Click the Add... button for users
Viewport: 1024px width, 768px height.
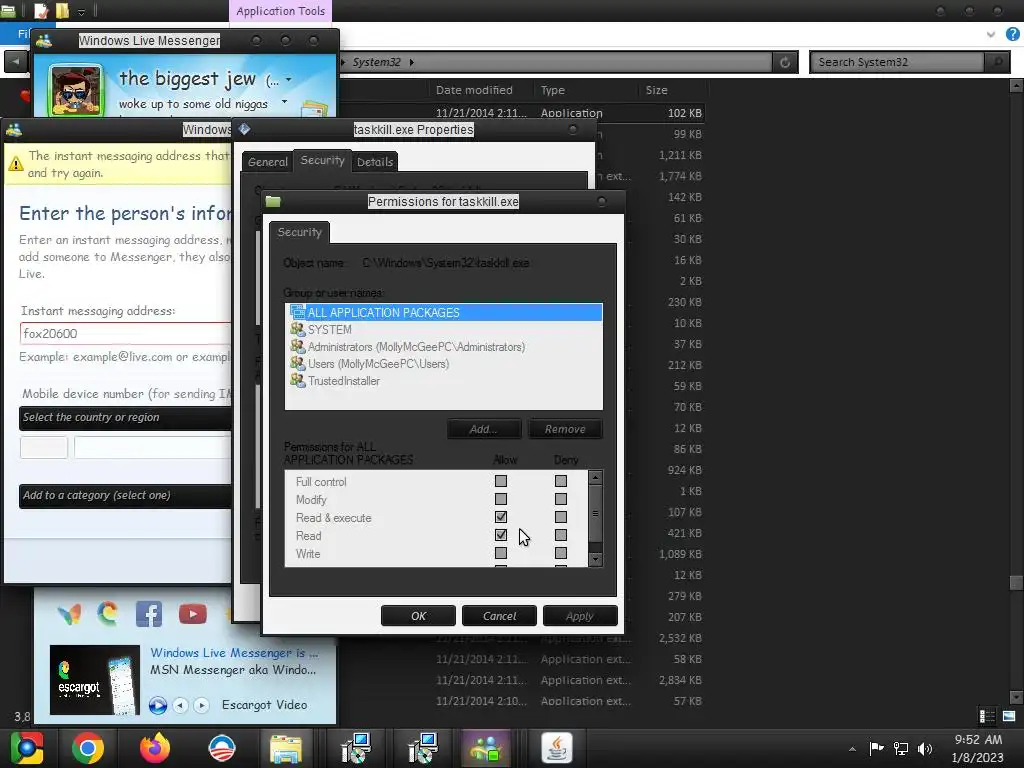click(484, 429)
